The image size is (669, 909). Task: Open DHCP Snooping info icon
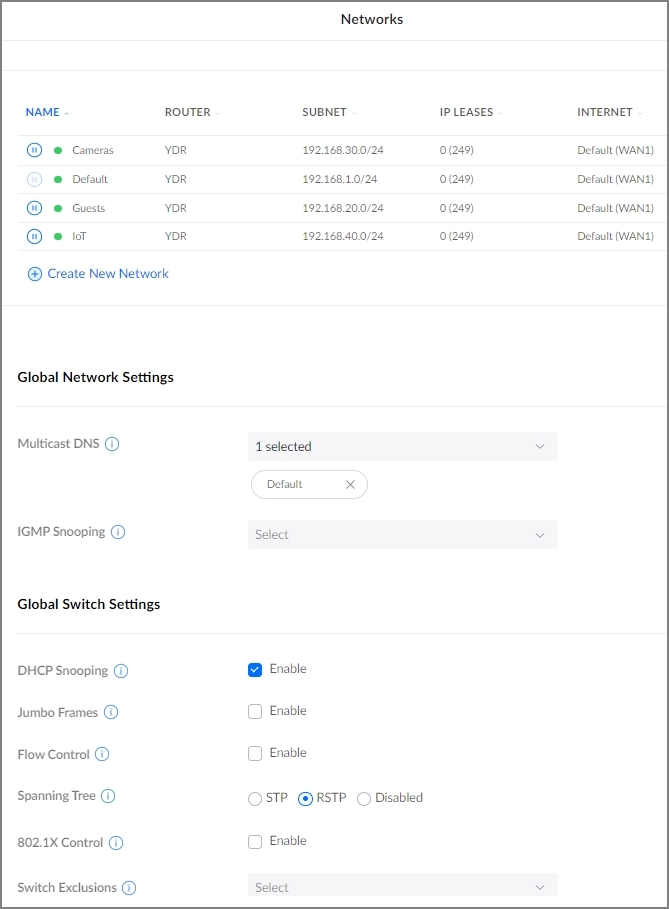pos(121,671)
